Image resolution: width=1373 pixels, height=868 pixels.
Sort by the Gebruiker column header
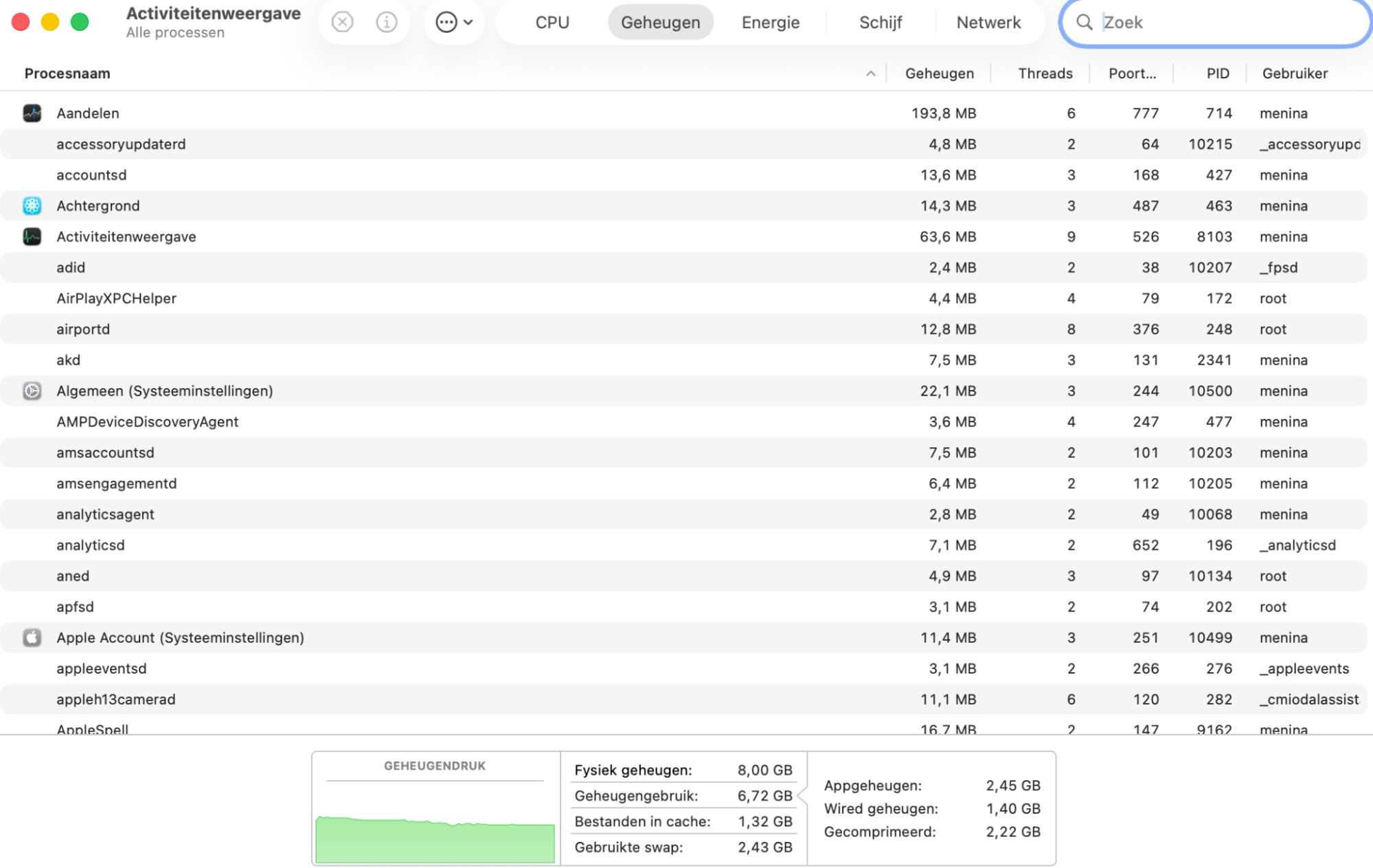point(1295,73)
